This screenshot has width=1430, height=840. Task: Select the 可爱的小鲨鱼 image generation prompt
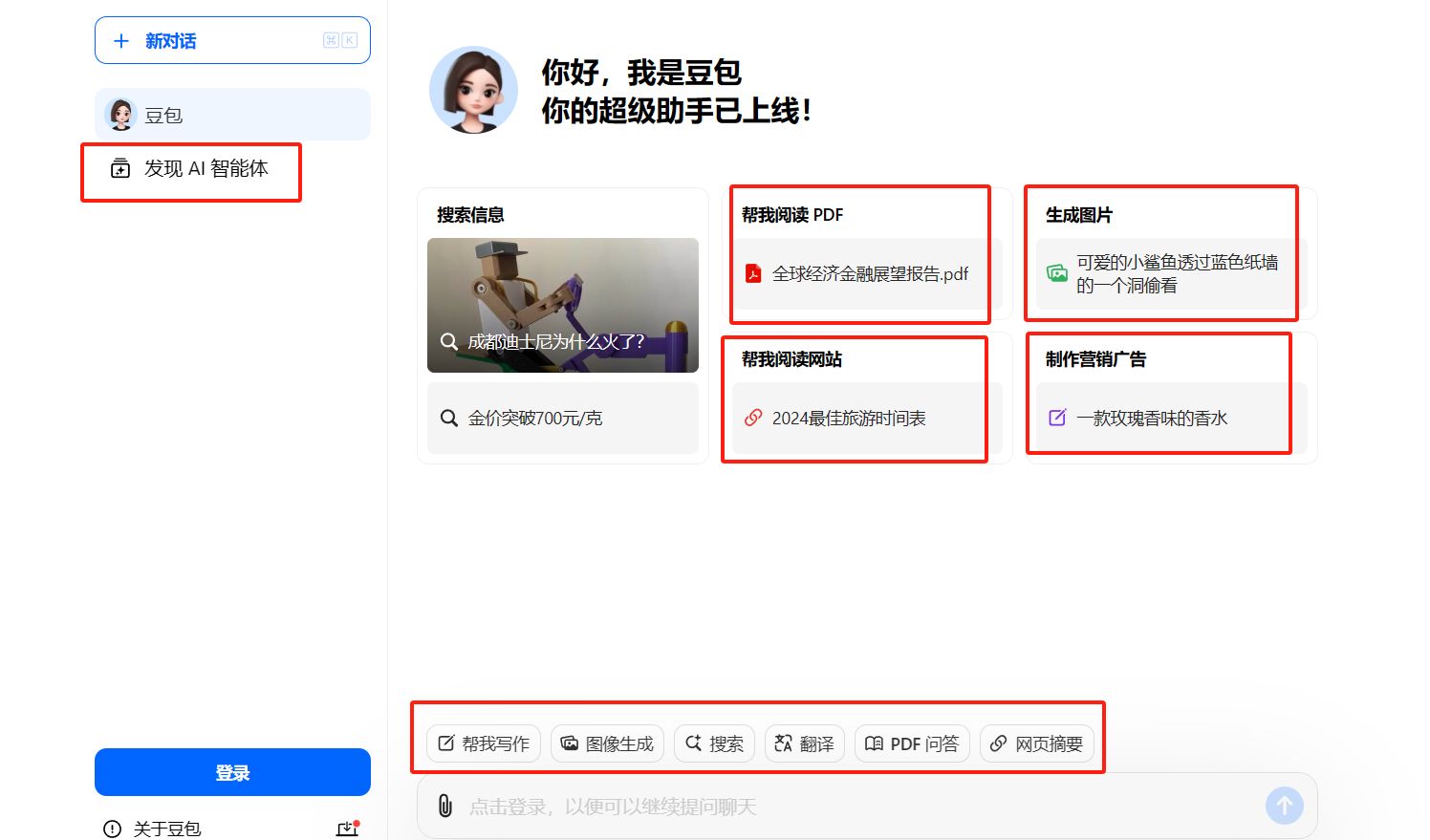(x=1171, y=274)
